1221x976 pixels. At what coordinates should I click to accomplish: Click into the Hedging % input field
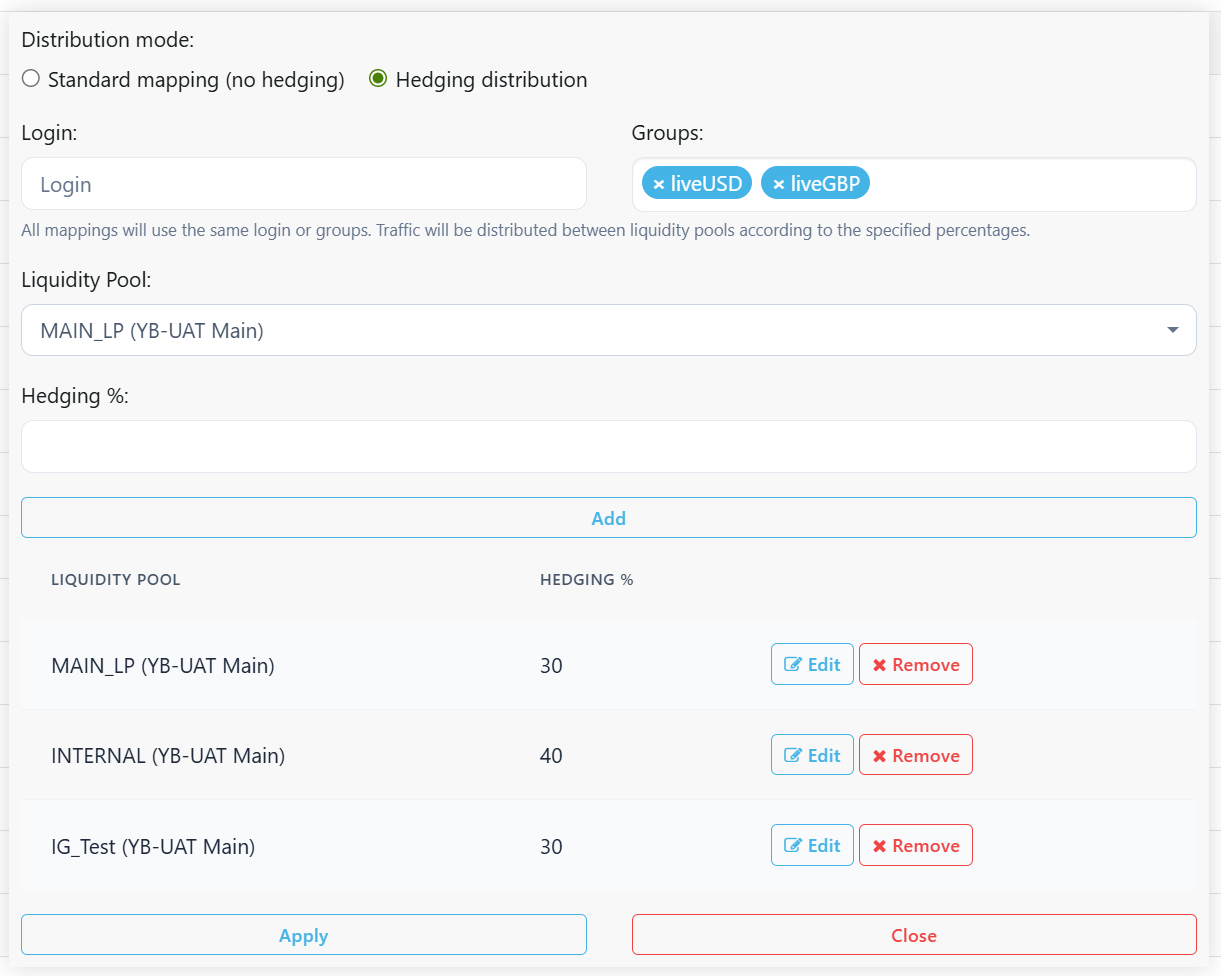click(608, 446)
